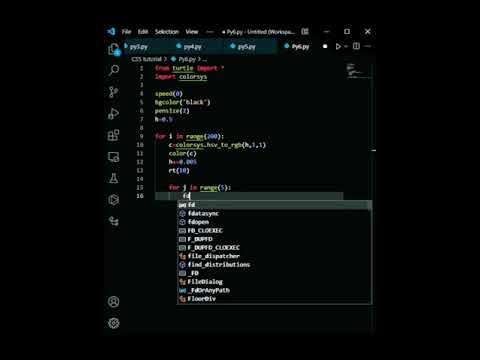The image size is (480, 360).
Task: Select the 'file_dispatcher' suggestion
Action: (x=274, y=256)
